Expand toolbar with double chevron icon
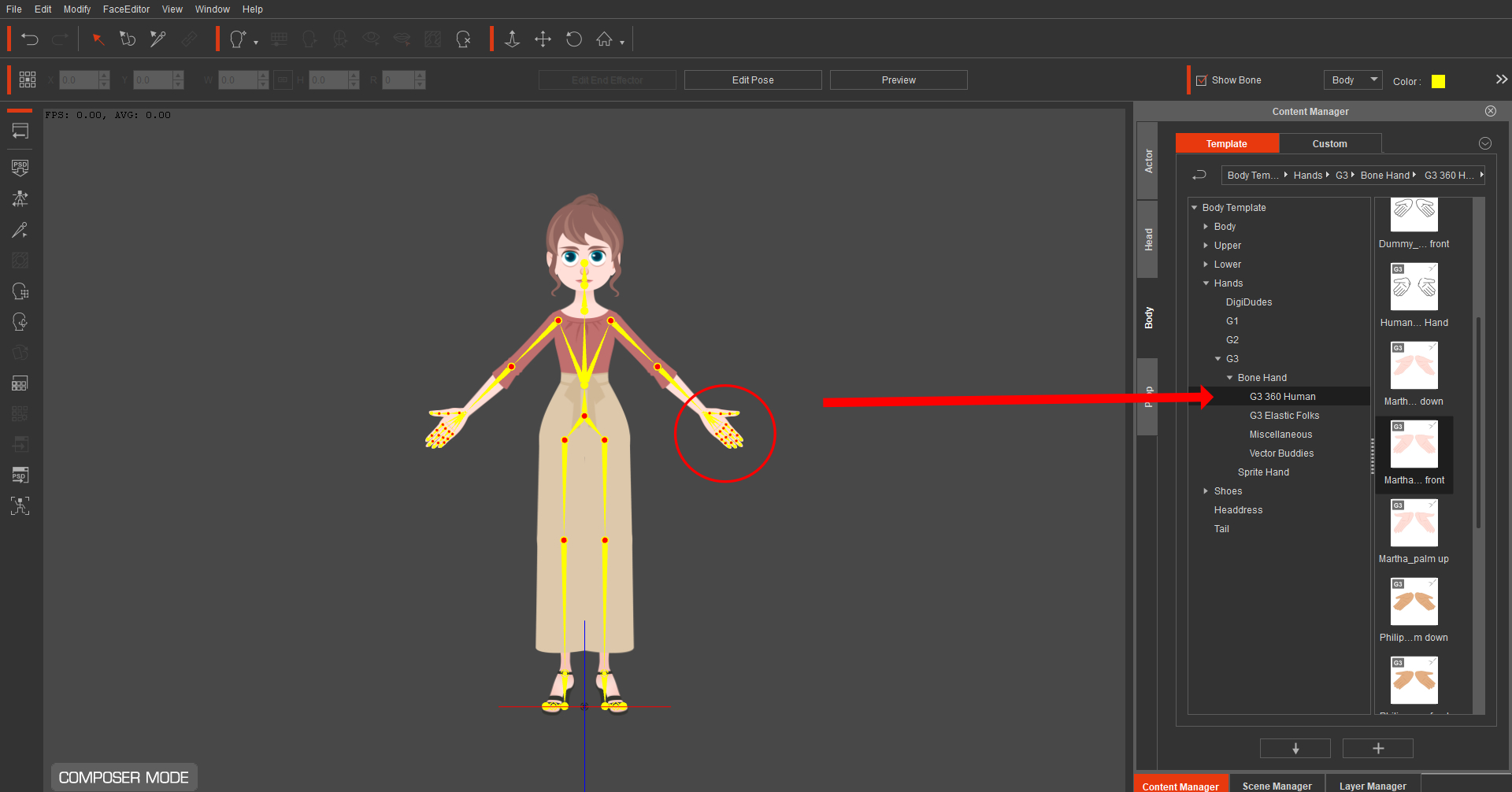 click(1501, 80)
